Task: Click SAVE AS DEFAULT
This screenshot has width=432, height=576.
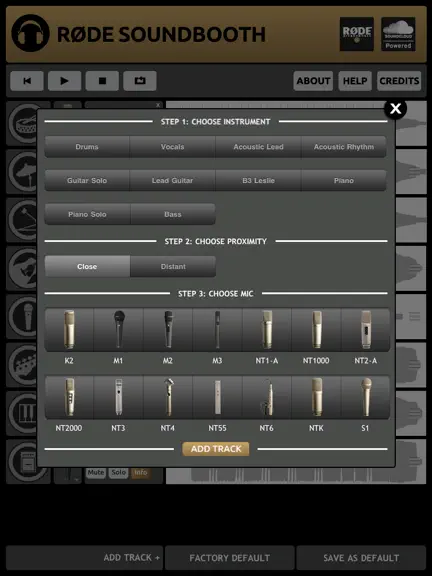Action: 361,558
